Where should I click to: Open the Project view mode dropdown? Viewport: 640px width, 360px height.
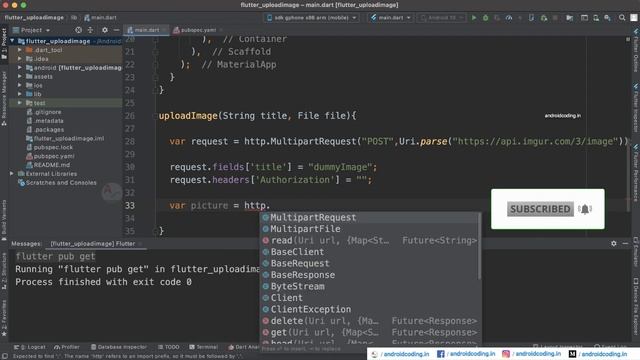coord(32,30)
